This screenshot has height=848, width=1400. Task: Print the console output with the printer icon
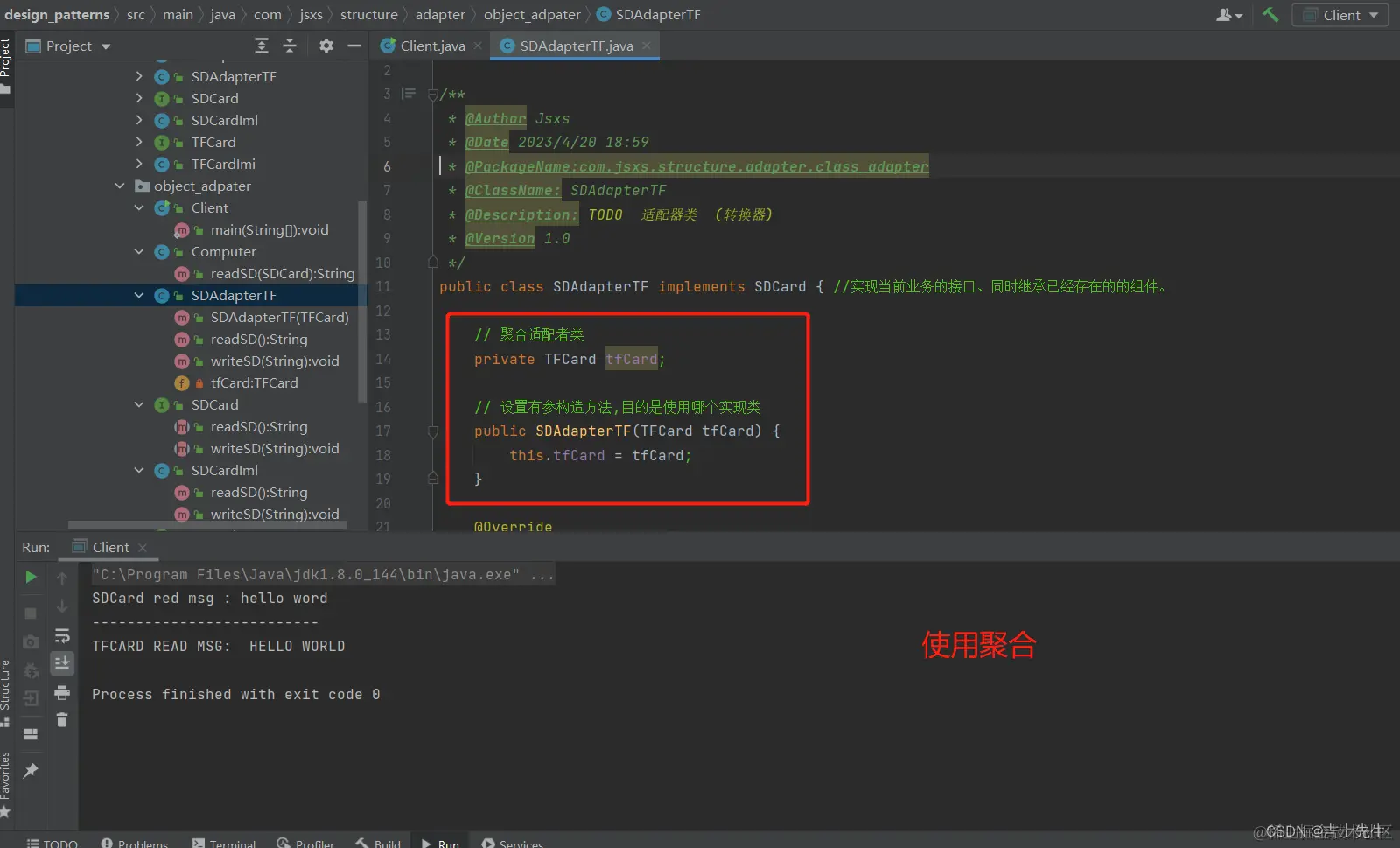coord(62,692)
